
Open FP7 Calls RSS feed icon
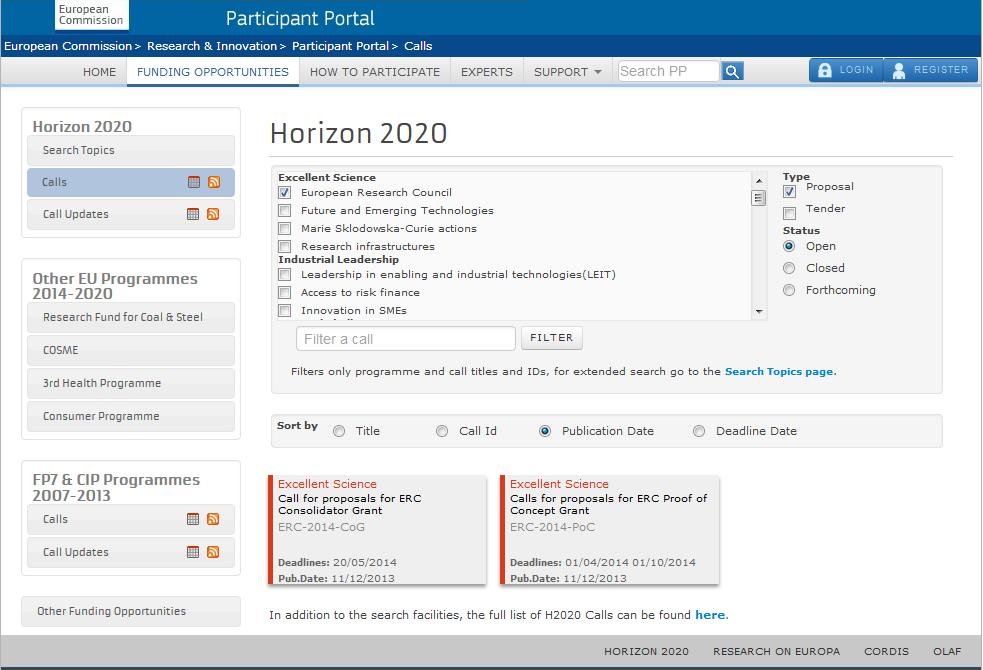(x=213, y=519)
